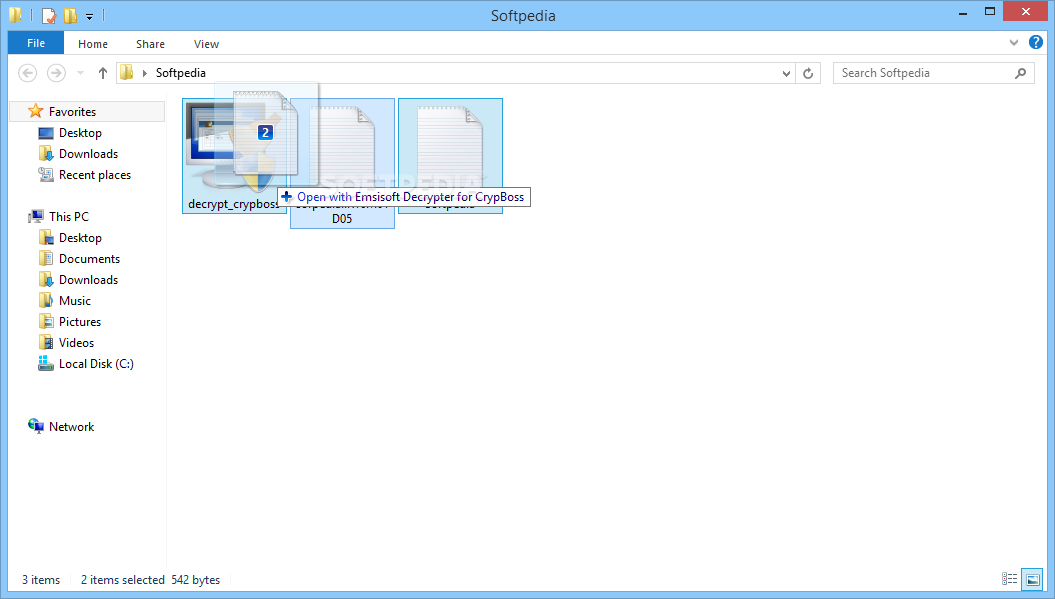Screen dimensions: 1055x599
Task: Open the Music folder
Action: (75, 300)
